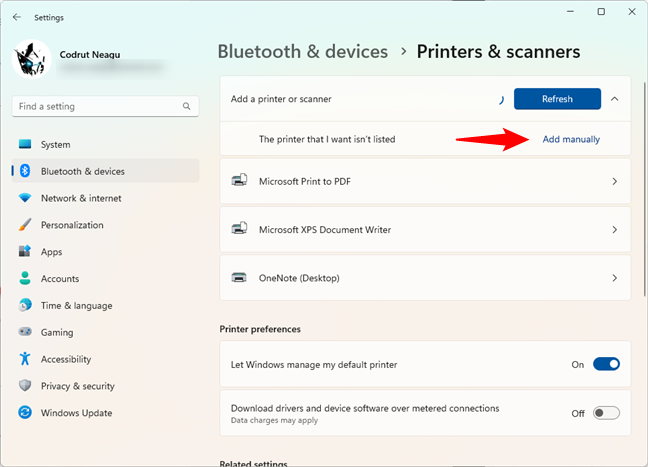Click the OneNote (Desktop) printer icon
The image size is (648, 467).
click(239, 277)
